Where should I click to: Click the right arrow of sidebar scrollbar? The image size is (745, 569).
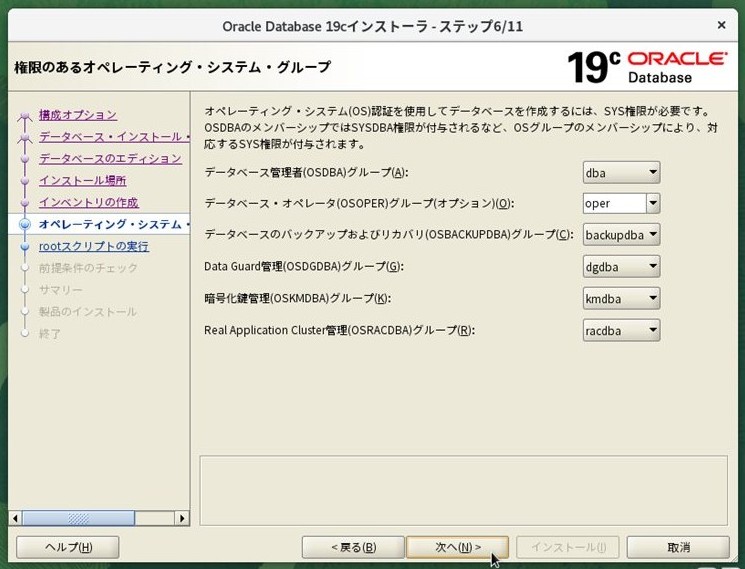click(x=182, y=518)
